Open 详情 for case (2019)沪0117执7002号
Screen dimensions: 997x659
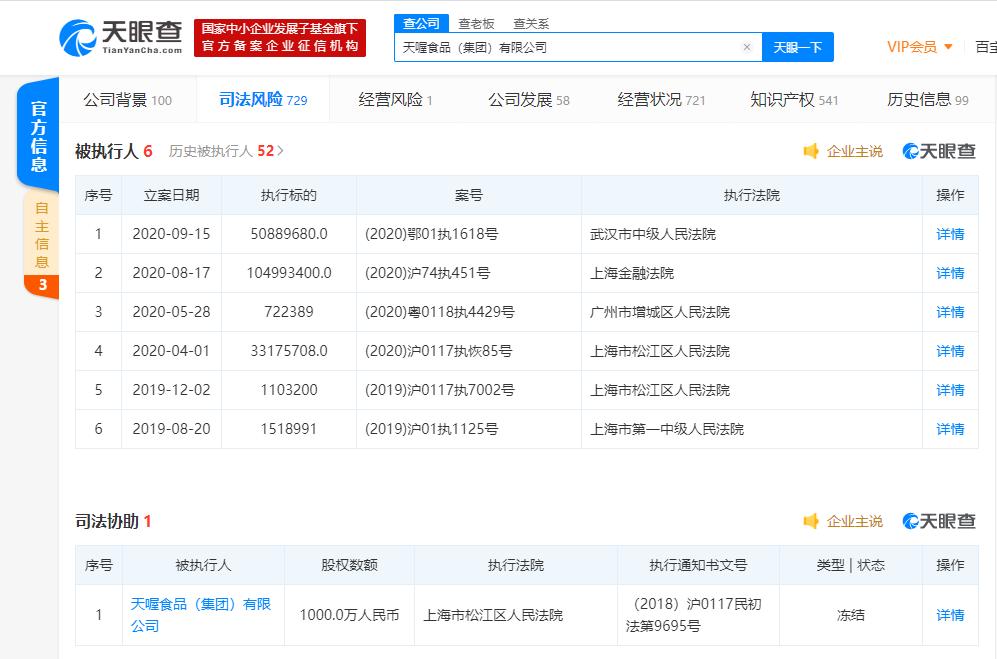coord(950,390)
